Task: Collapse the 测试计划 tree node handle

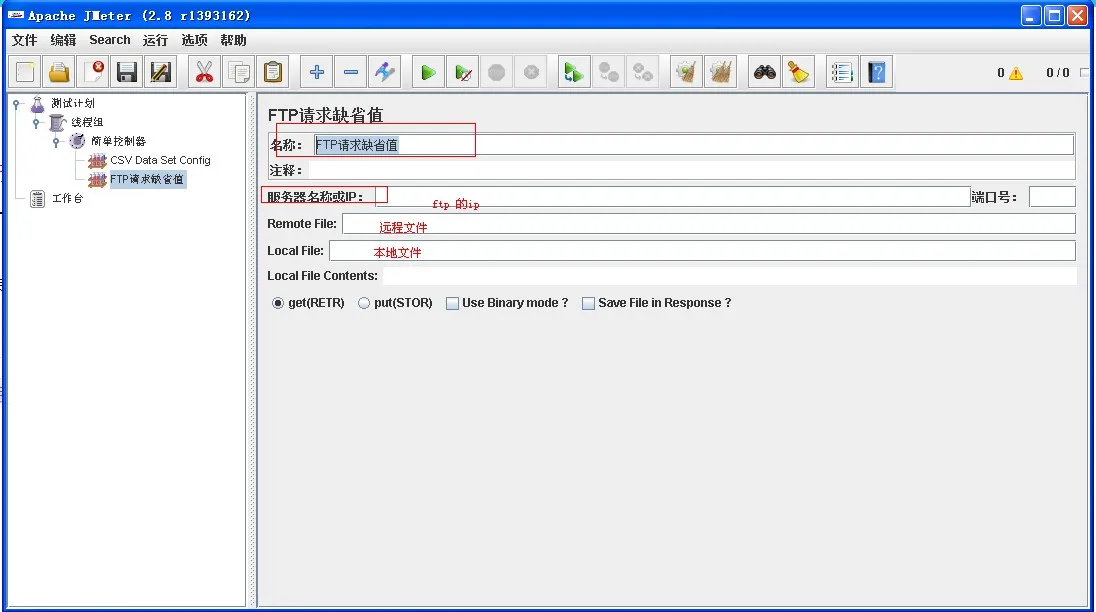Action: coord(16,104)
